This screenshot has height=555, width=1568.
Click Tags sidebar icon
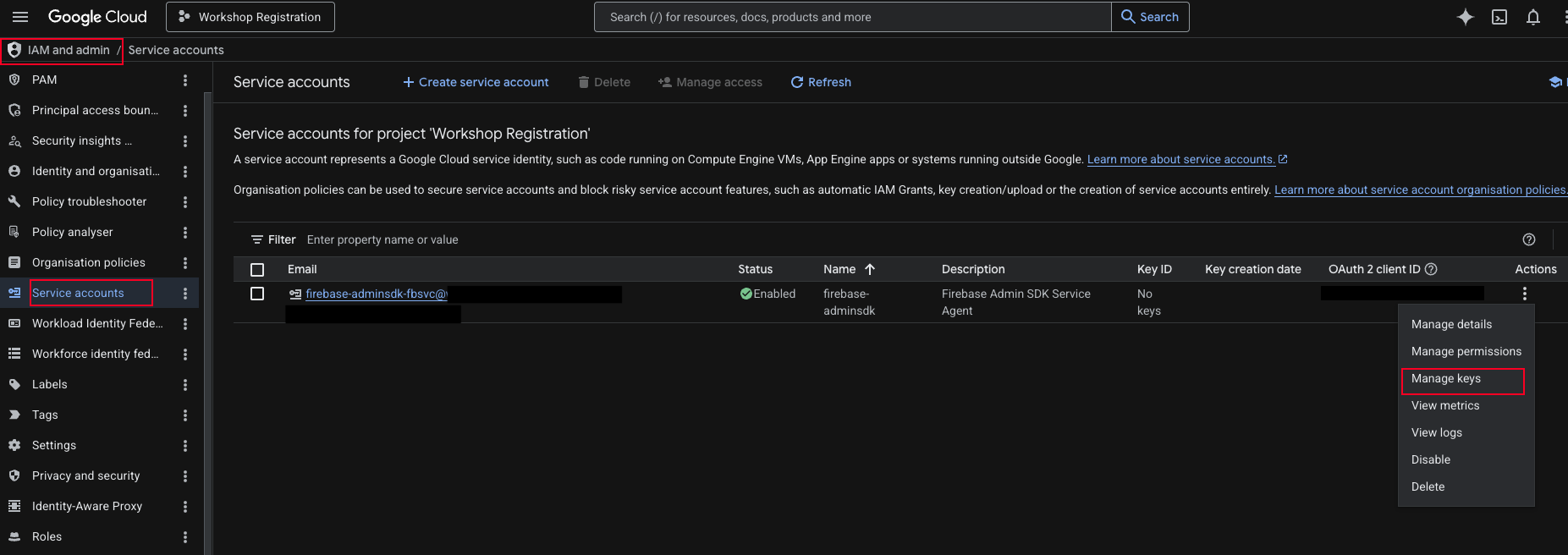(14, 415)
